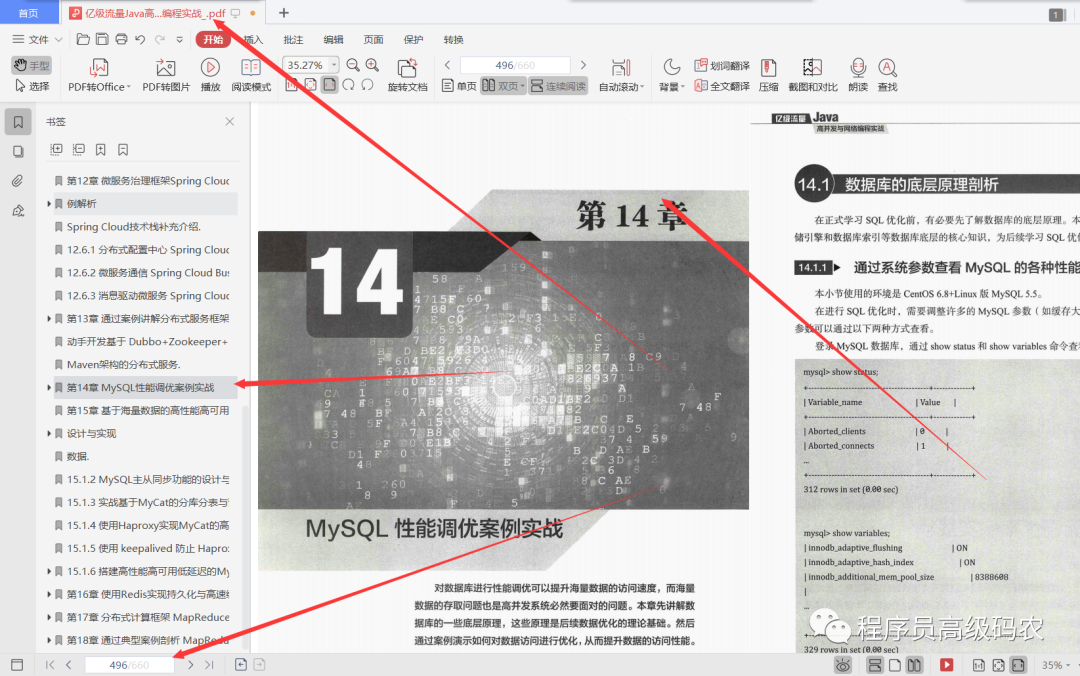Switch to 单页 single page view
Image resolution: width=1080 pixels, height=676 pixels.
coord(459,85)
